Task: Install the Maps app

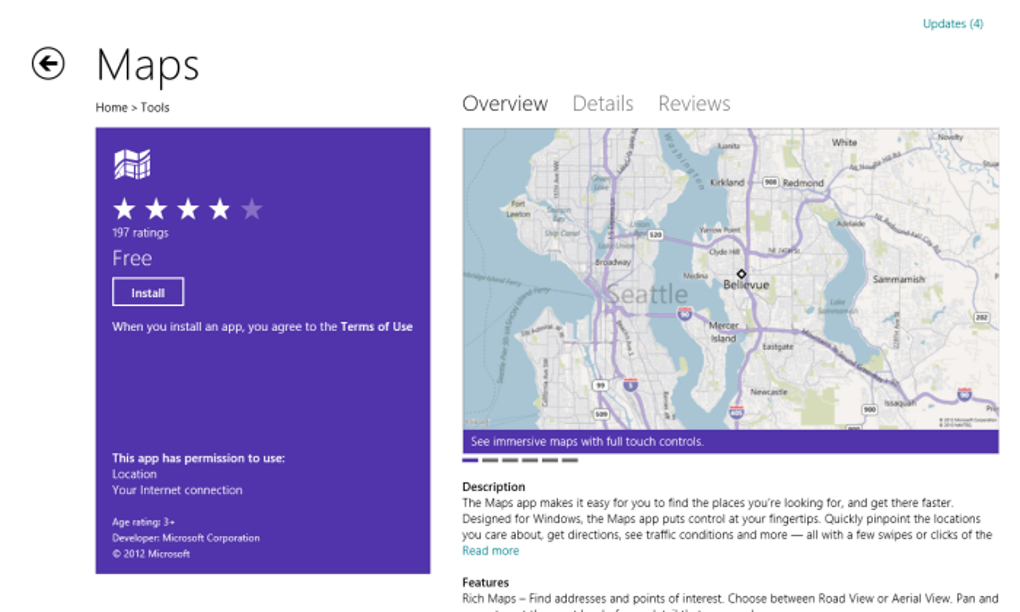Action: [148, 292]
